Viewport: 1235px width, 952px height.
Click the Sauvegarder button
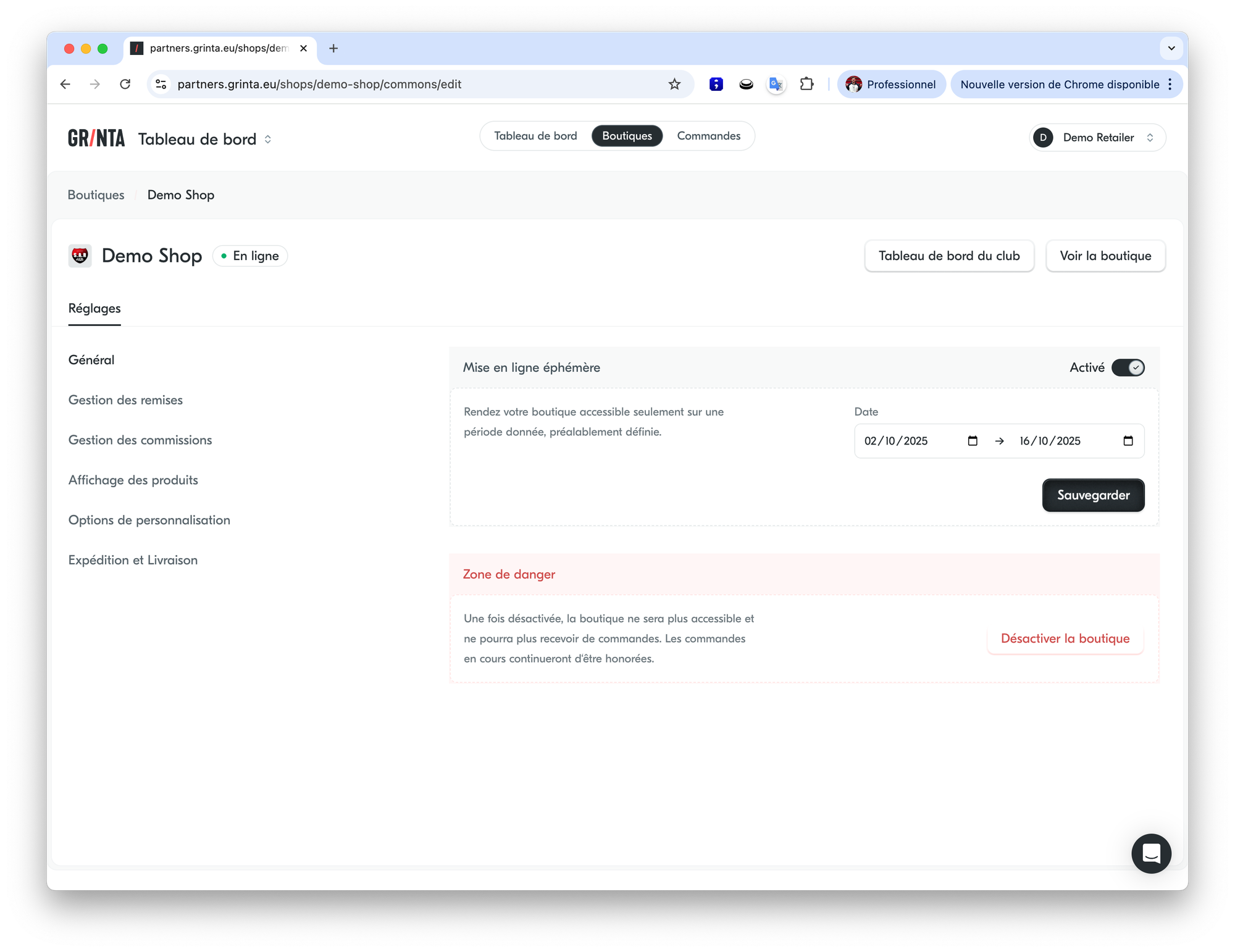click(1093, 495)
